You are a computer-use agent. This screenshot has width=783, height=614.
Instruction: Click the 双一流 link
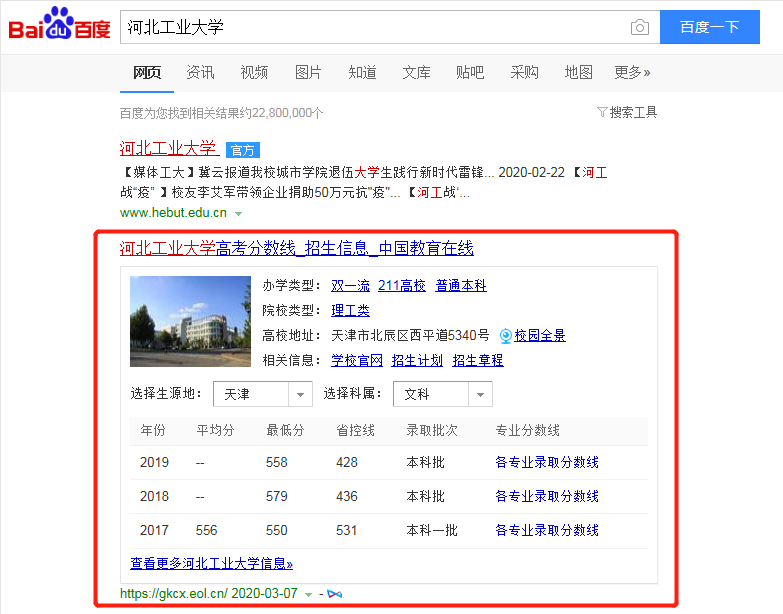tap(351, 286)
